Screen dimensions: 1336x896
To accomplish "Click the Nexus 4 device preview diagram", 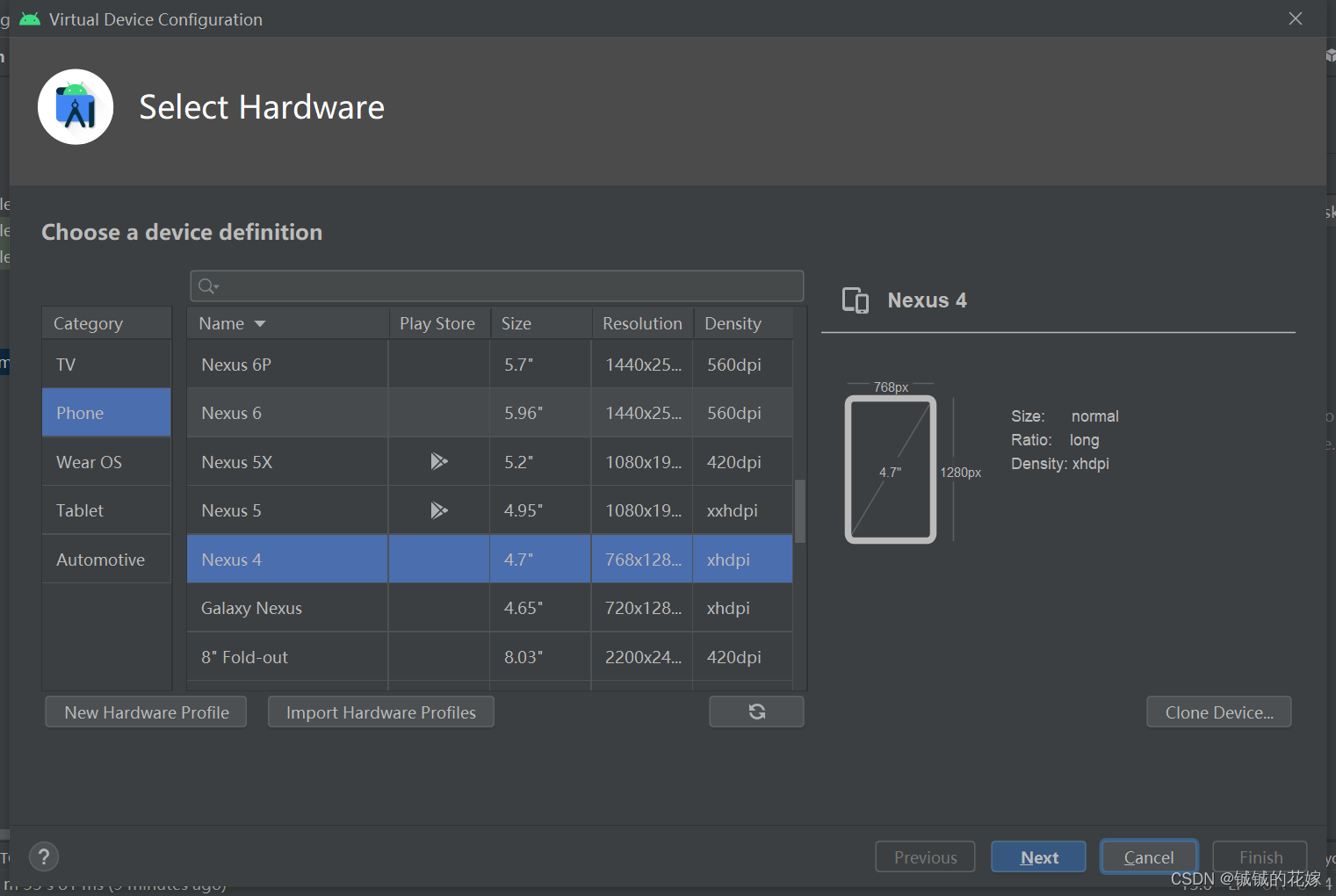I will [891, 470].
